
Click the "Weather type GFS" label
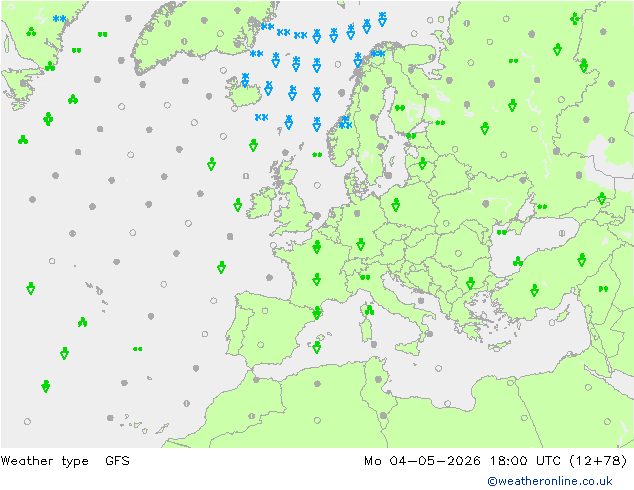click(66, 461)
